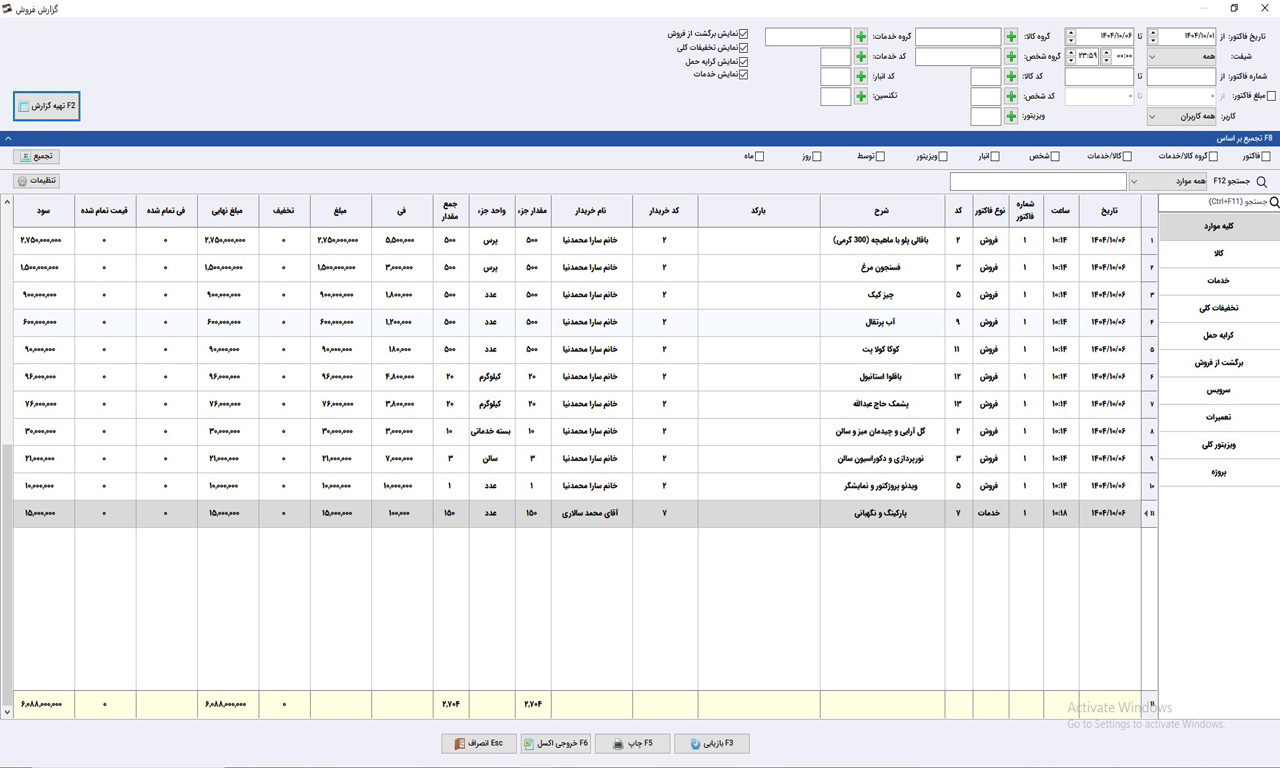Click the green plus beside ویزیتور field

(1011, 117)
